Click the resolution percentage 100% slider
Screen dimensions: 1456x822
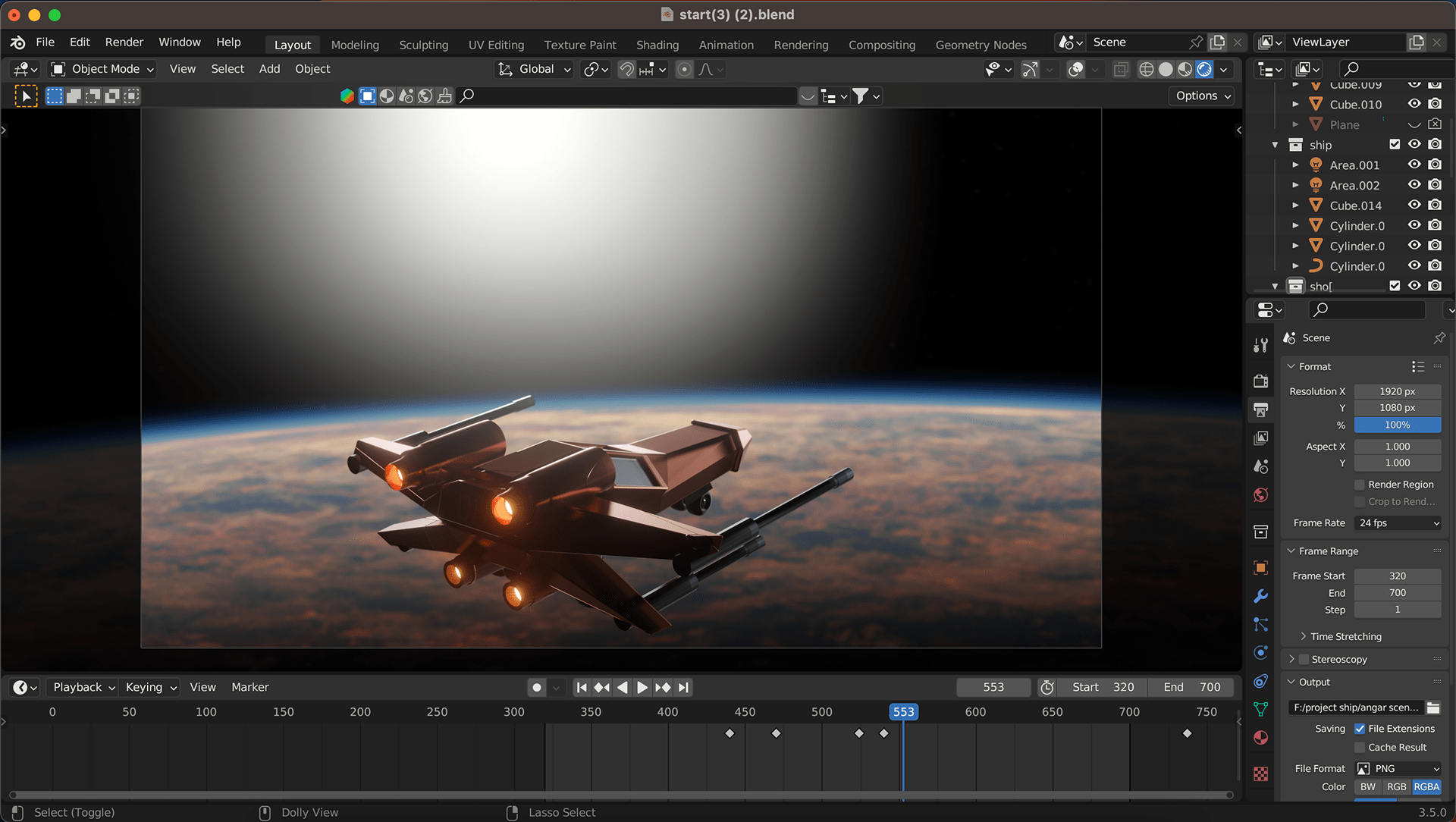[x=1397, y=425]
